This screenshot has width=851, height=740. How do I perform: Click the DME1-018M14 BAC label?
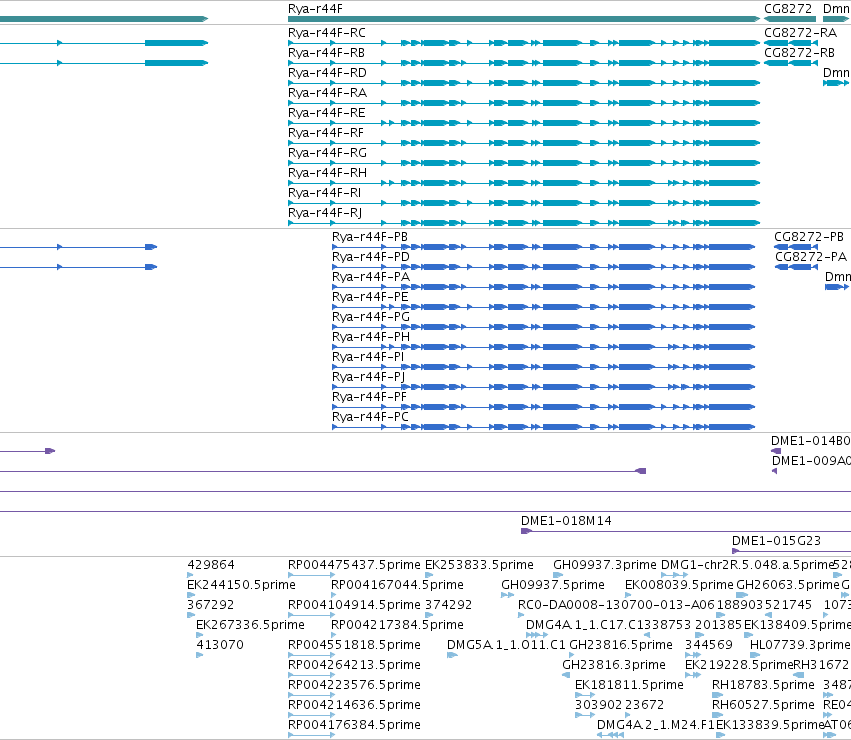[566, 521]
